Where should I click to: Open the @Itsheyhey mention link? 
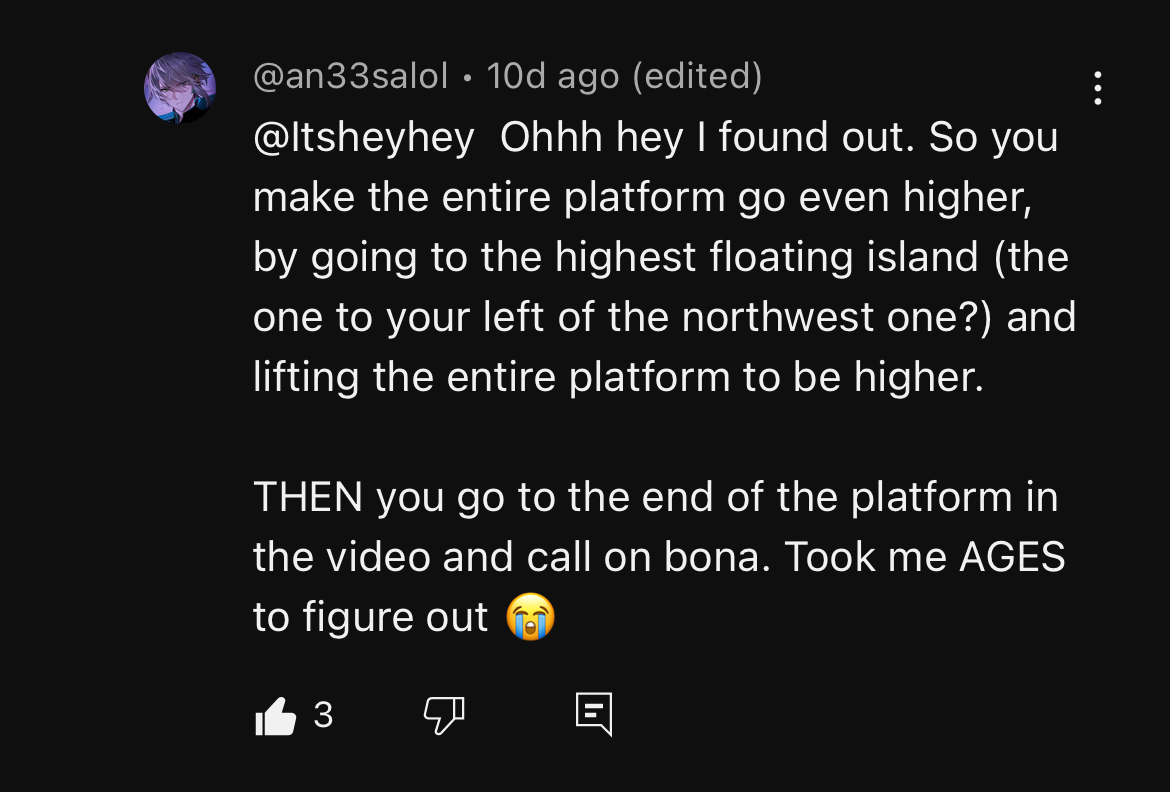coord(364,138)
